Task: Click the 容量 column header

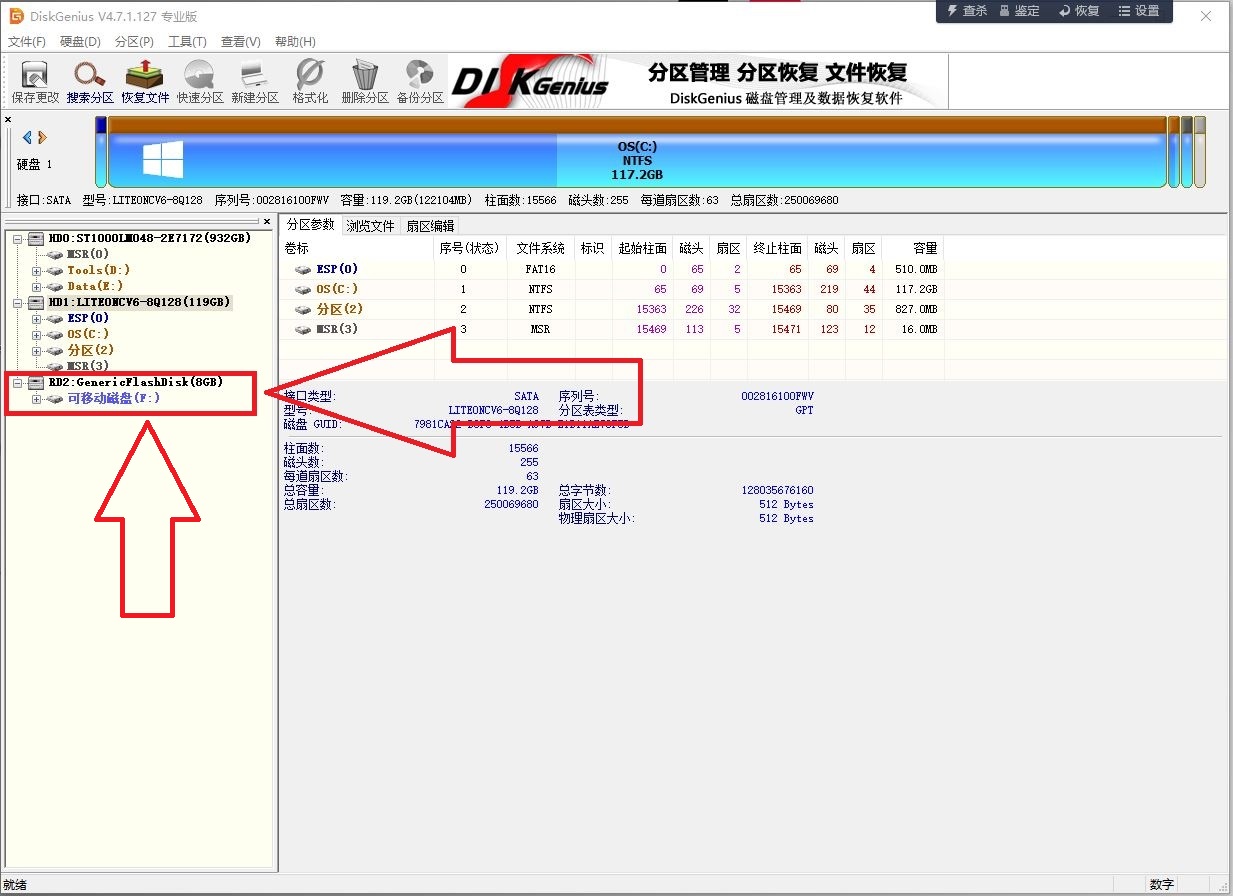Action: click(912, 248)
